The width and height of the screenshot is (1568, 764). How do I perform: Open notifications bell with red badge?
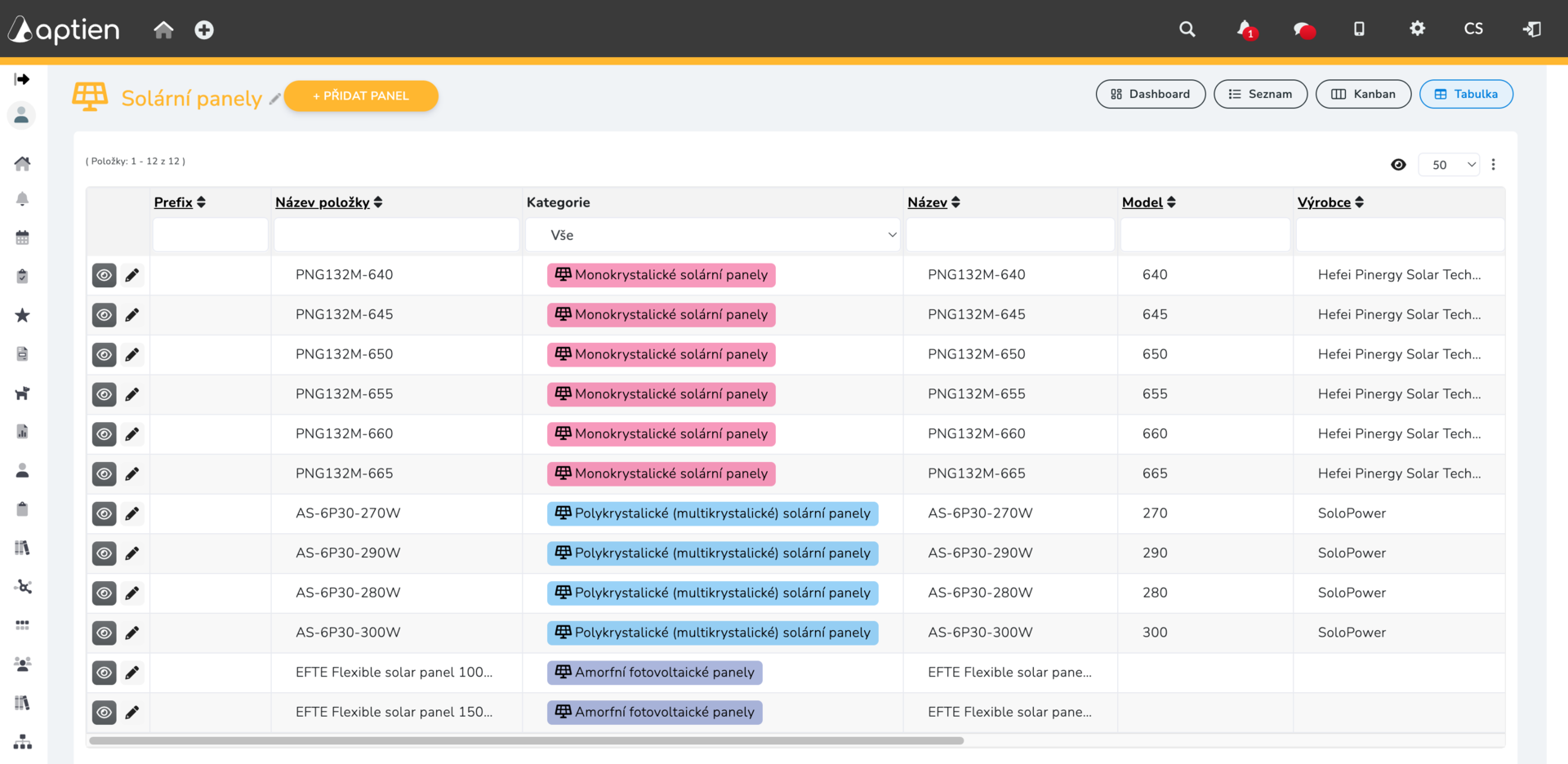coord(1245,29)
